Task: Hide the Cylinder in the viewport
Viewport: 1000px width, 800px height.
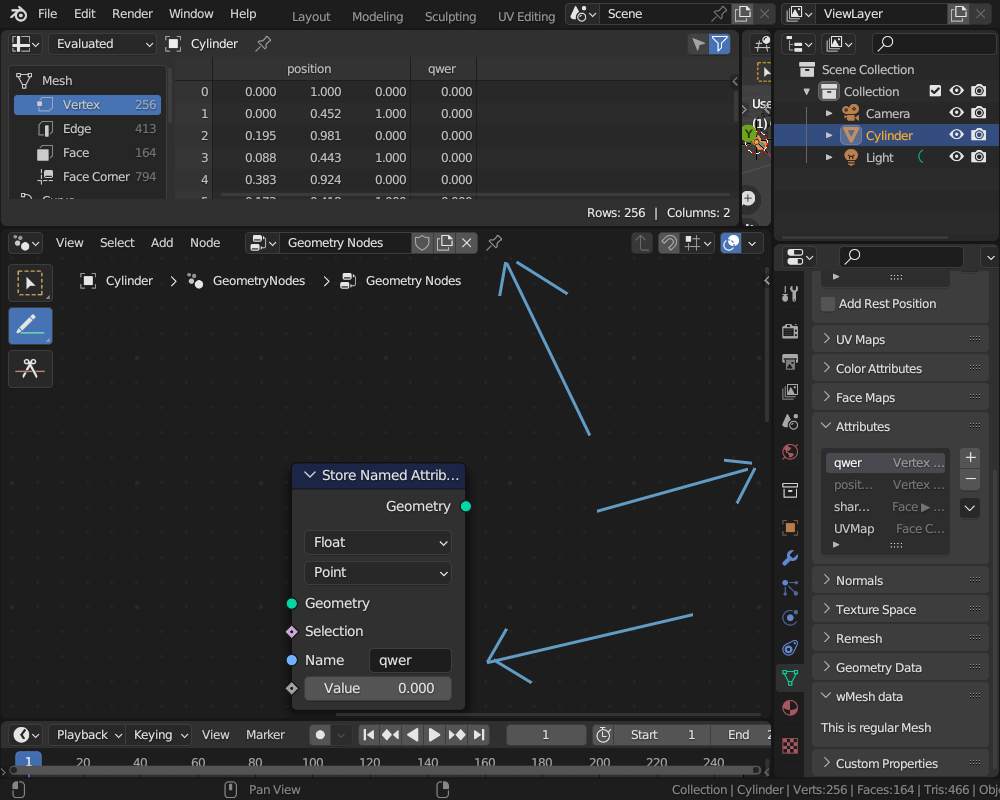Action: point(956,135)
